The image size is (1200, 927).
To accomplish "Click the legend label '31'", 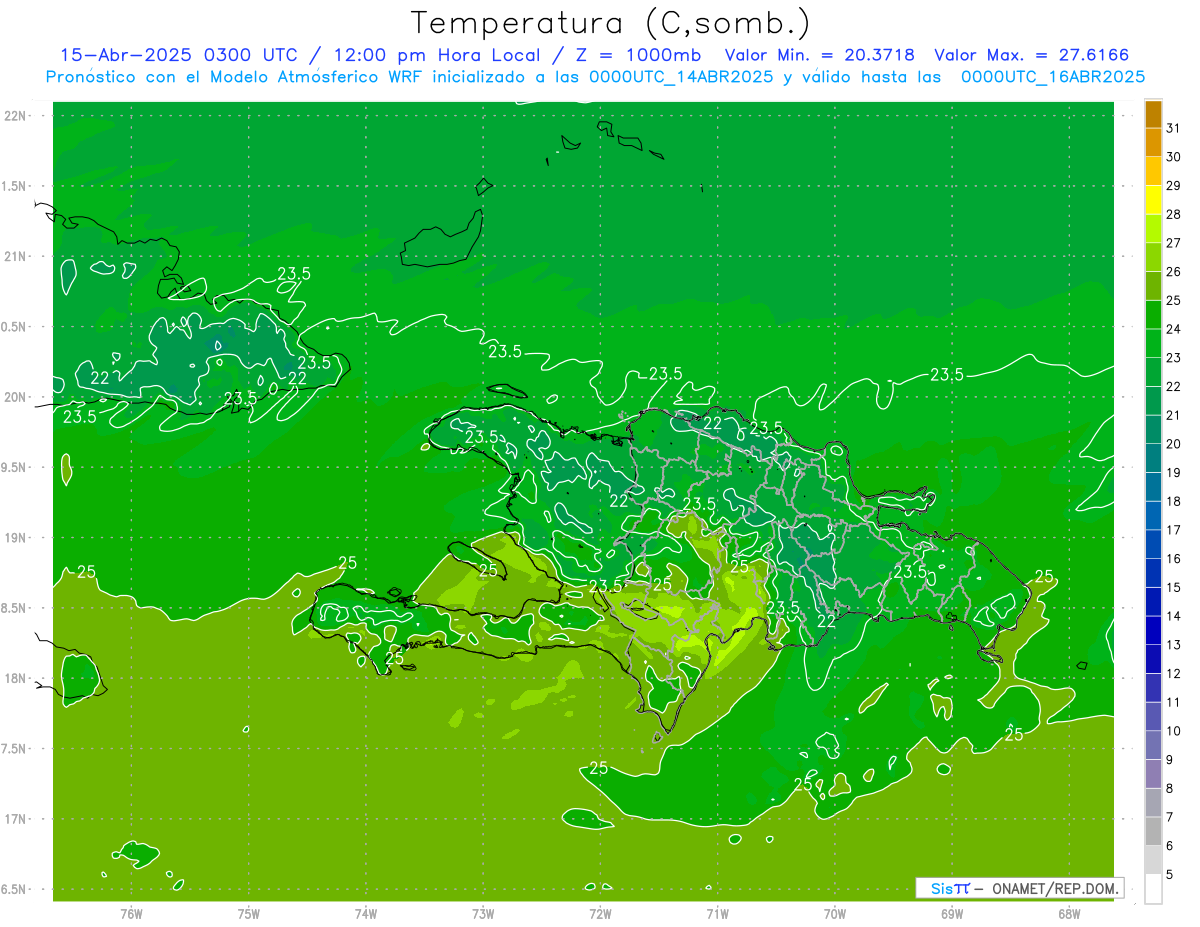I will (x=1174, y=128).
